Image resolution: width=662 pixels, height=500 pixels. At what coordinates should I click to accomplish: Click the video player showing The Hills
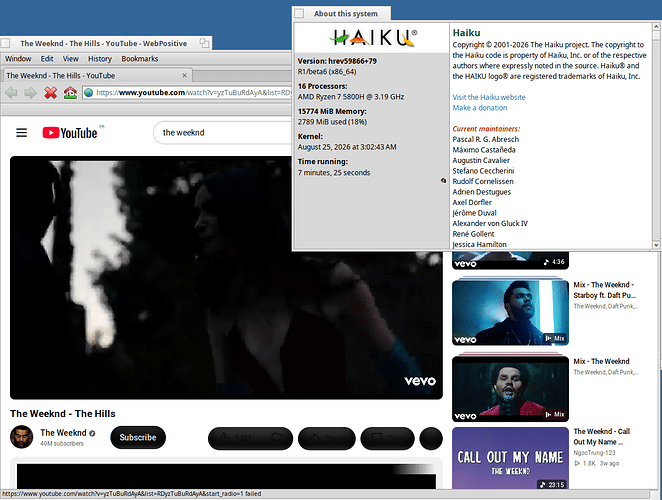226,277
